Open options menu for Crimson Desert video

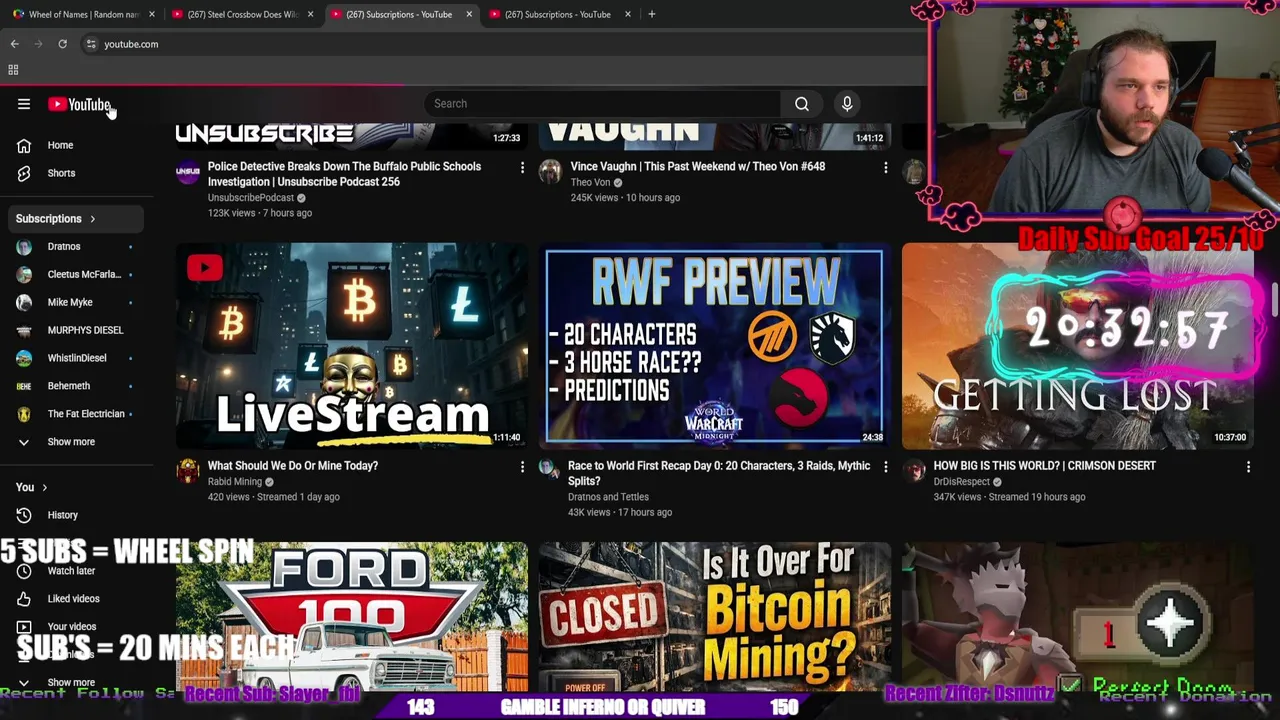tap(1248, 466)
